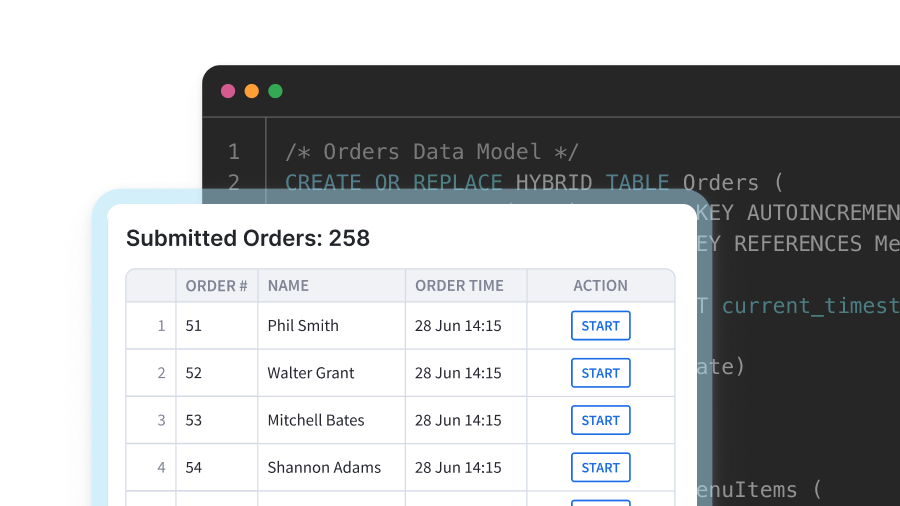Start order 51 for Phil Smith
This screenshot has height=506, width=900.
coord(600,326)
